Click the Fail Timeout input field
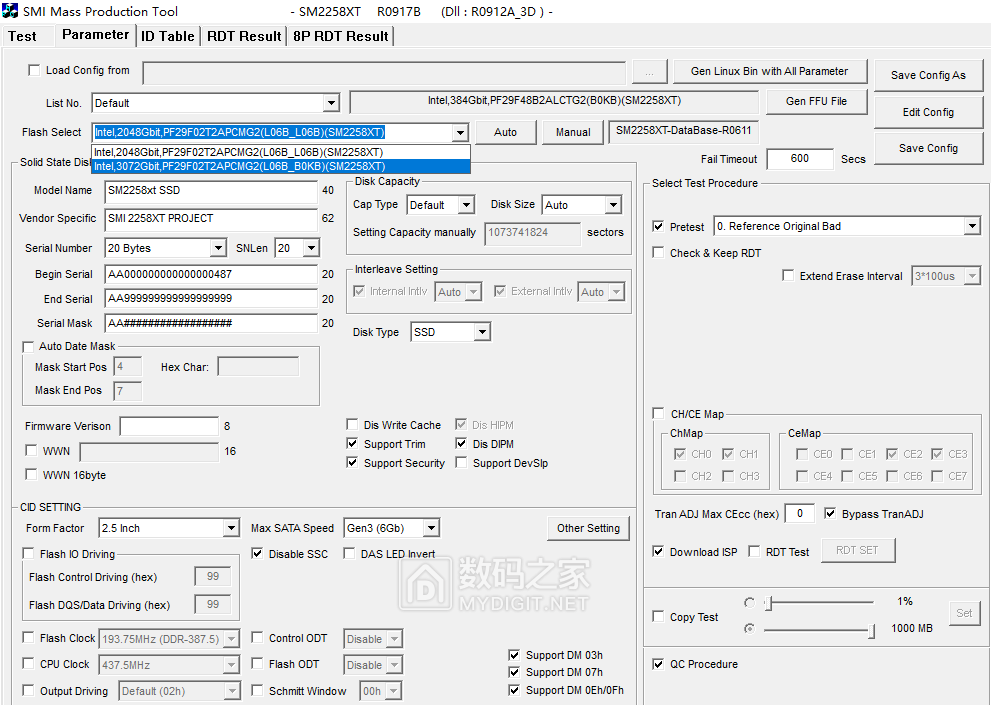Viewport: 991px width, 705px height. (799, 159)
